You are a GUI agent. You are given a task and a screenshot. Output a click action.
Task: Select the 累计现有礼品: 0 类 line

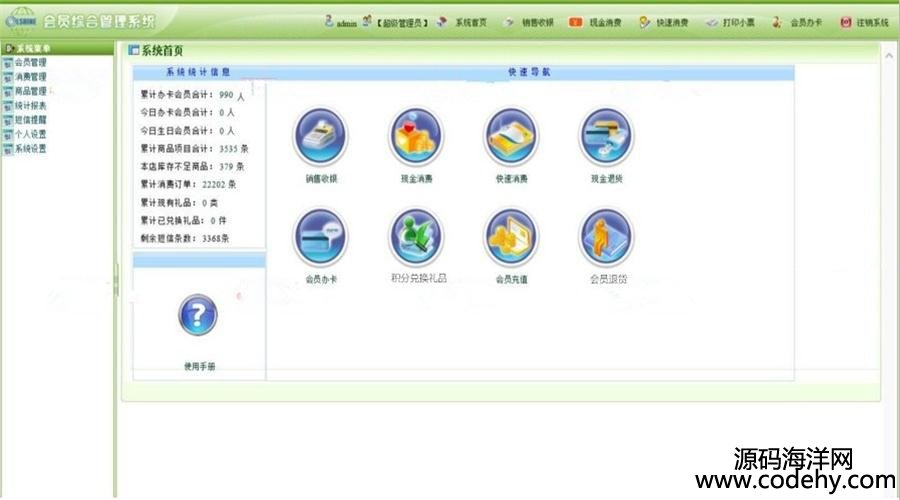179,203
